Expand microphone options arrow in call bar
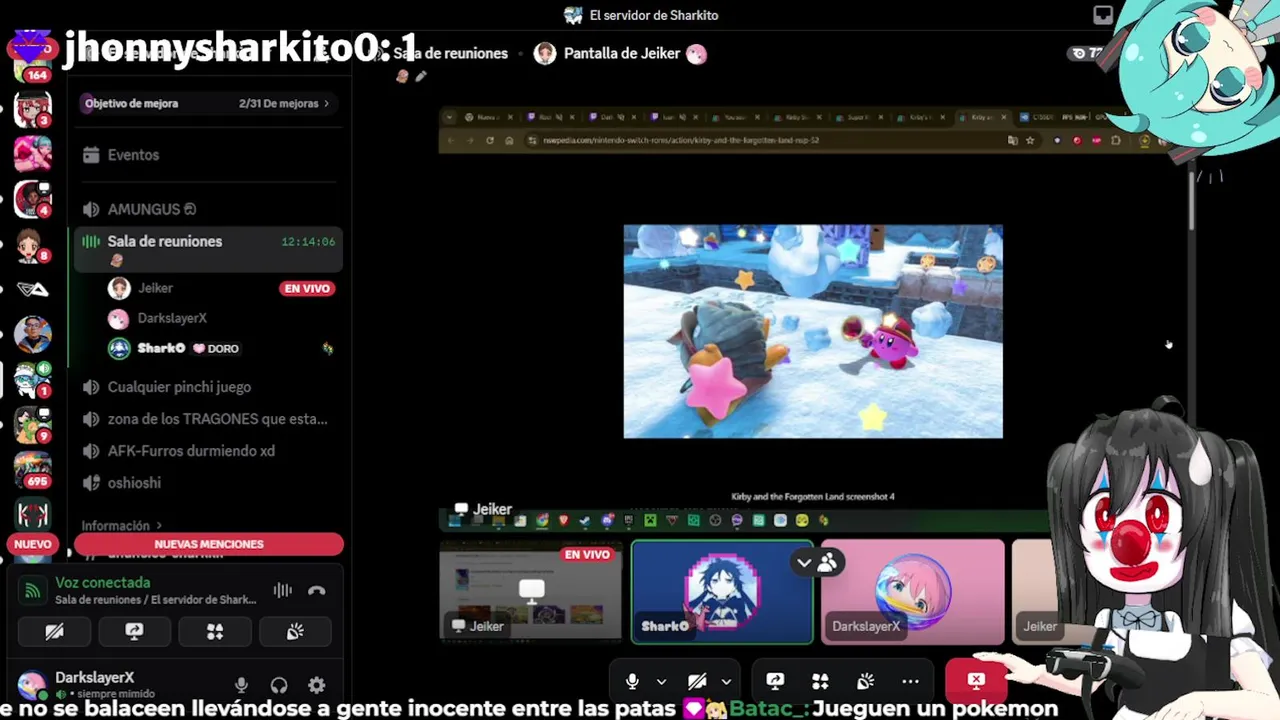The height and width of the screenshot is (720, 1280). 661,682
